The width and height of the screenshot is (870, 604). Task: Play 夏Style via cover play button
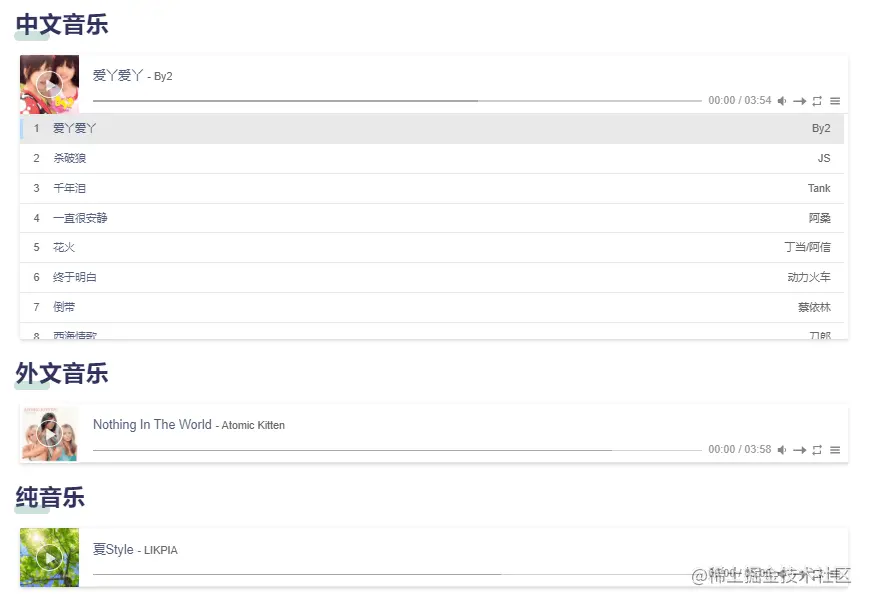coord(50,558)
